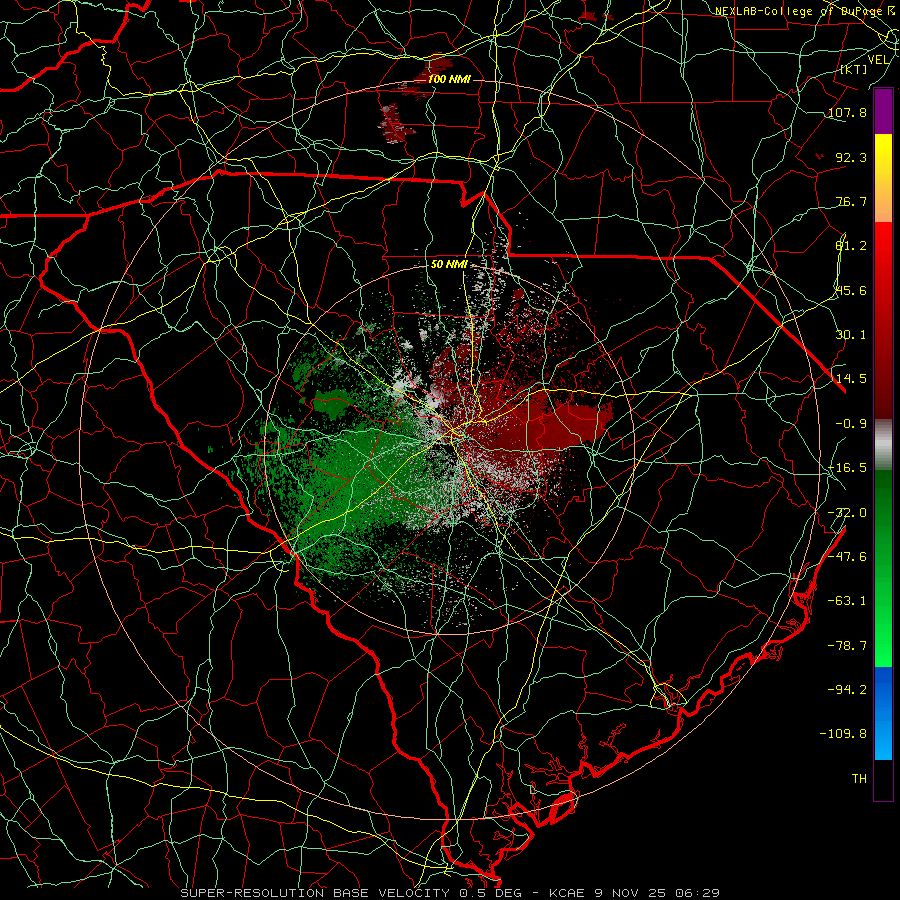This screenshot has height=900, width=900.
Task: Click the TH legend label
Action: [859, 779]
